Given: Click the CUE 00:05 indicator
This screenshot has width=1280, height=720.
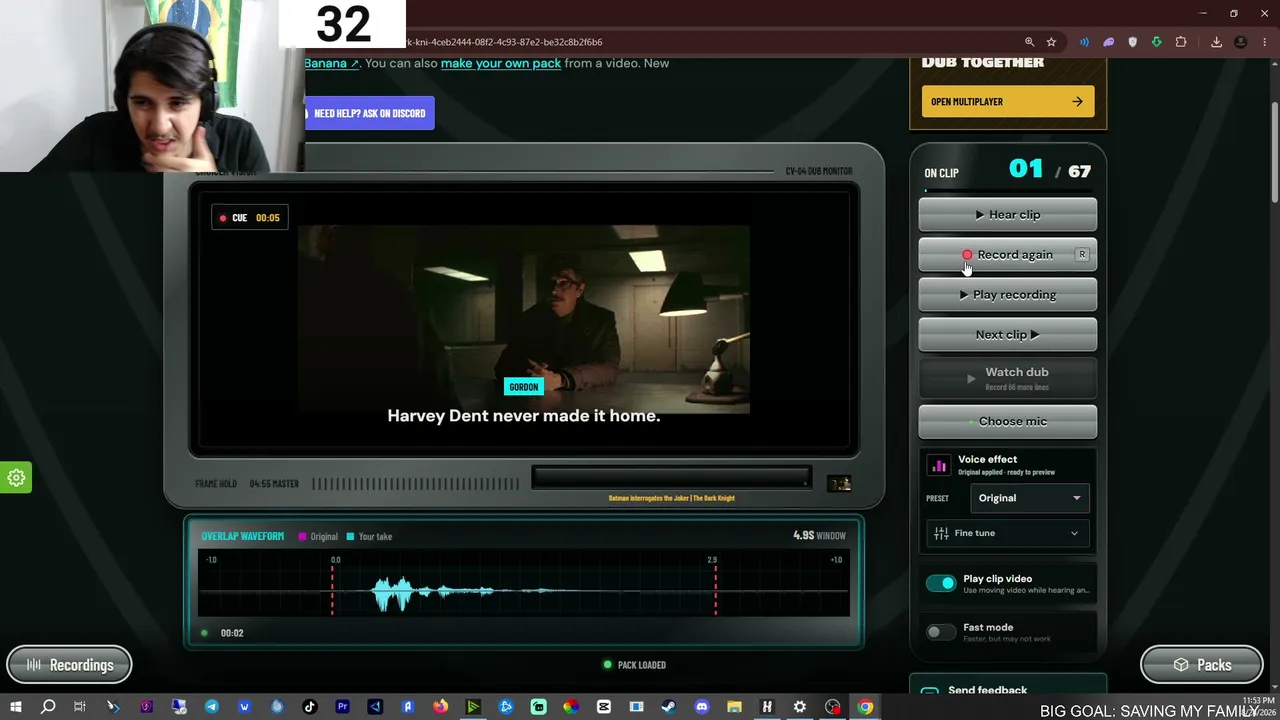Looking at the screenshot, I should tap(250, 218).
